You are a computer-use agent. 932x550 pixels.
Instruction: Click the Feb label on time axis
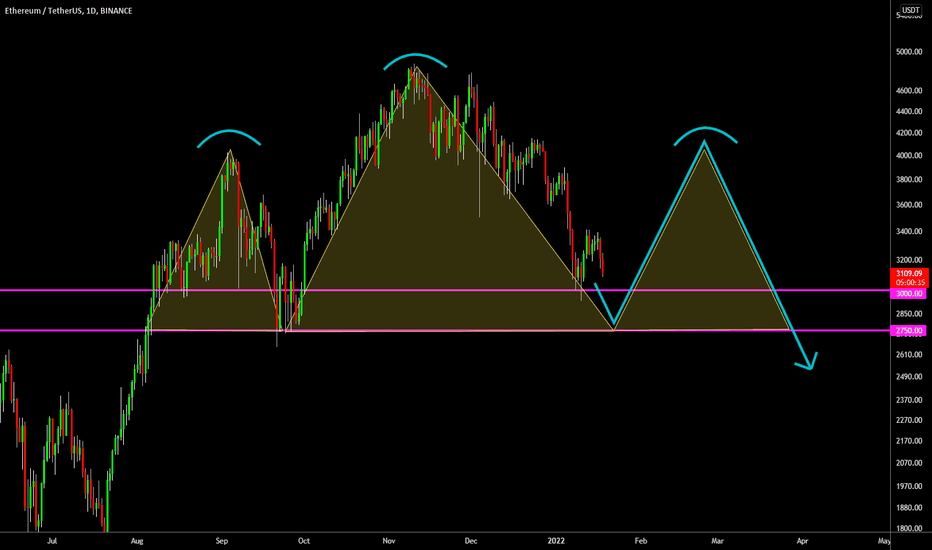click(x=641, y=540)
